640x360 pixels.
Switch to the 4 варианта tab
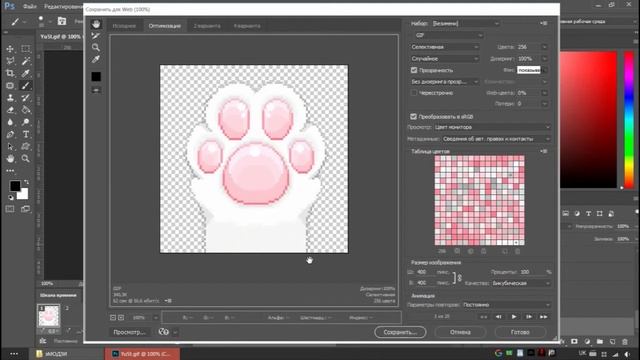(x=247, y=26)
